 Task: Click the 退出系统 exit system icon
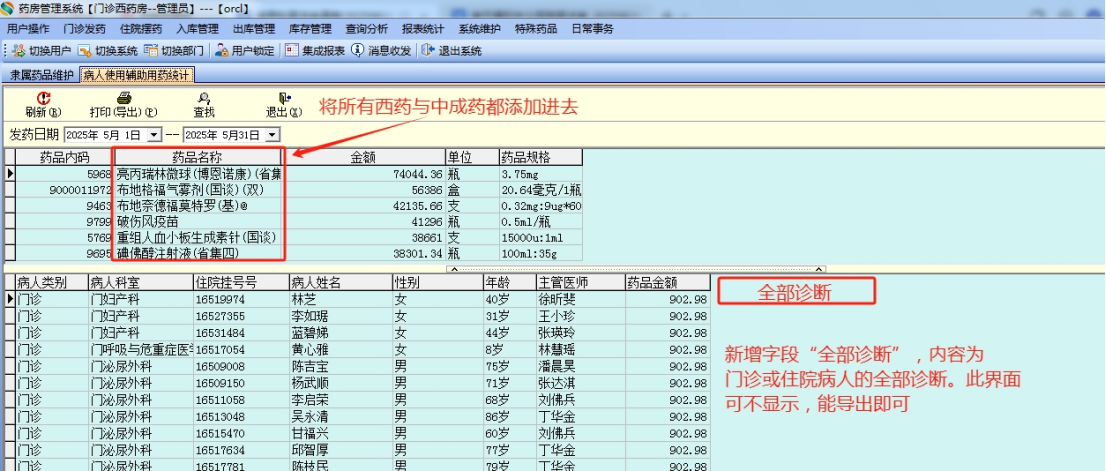pos(427,51)
